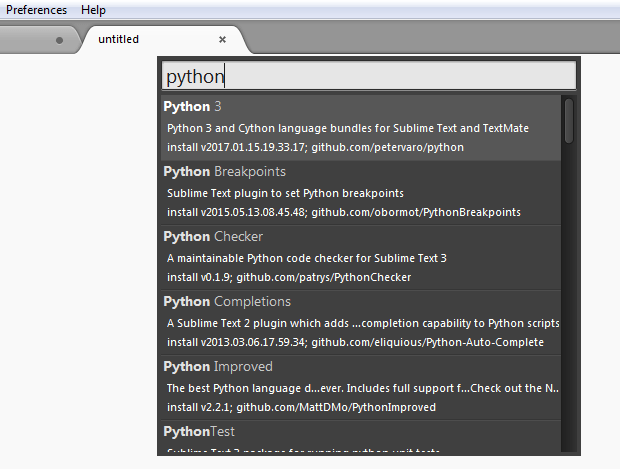Pick the Python Checker package

click(x=360, y=256)
